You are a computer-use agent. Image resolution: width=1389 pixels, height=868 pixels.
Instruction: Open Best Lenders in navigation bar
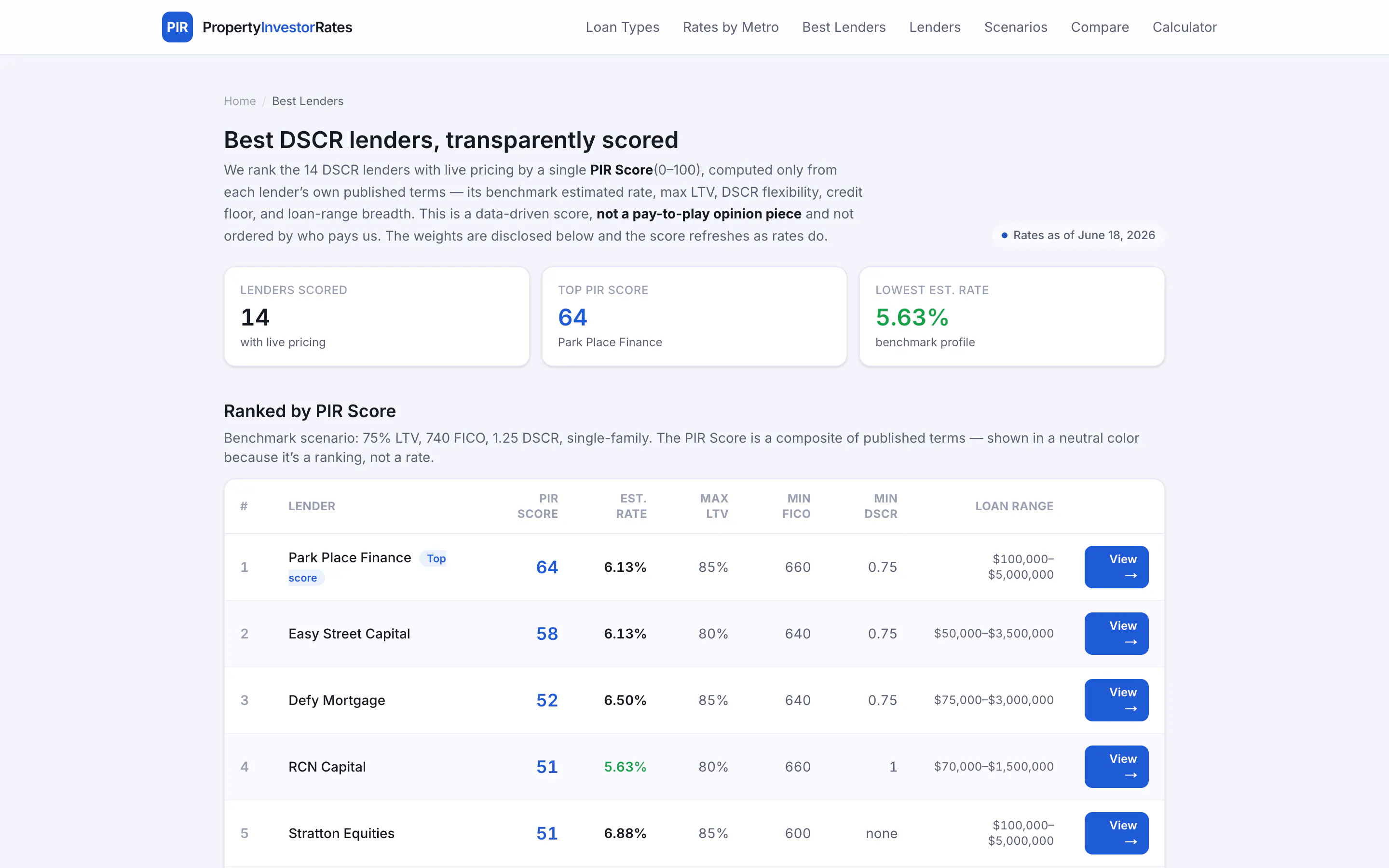(844, 27)
